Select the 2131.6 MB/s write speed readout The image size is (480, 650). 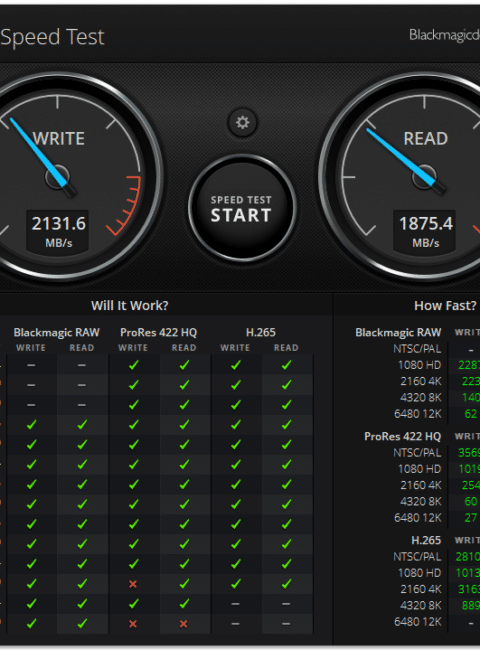pos(58,231)
